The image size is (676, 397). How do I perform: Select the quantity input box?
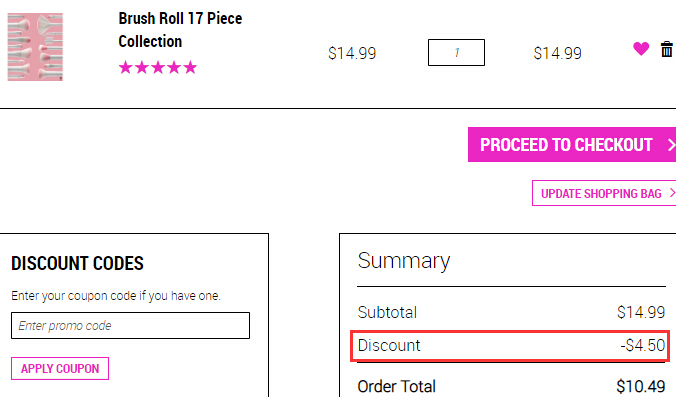point(456,53)
